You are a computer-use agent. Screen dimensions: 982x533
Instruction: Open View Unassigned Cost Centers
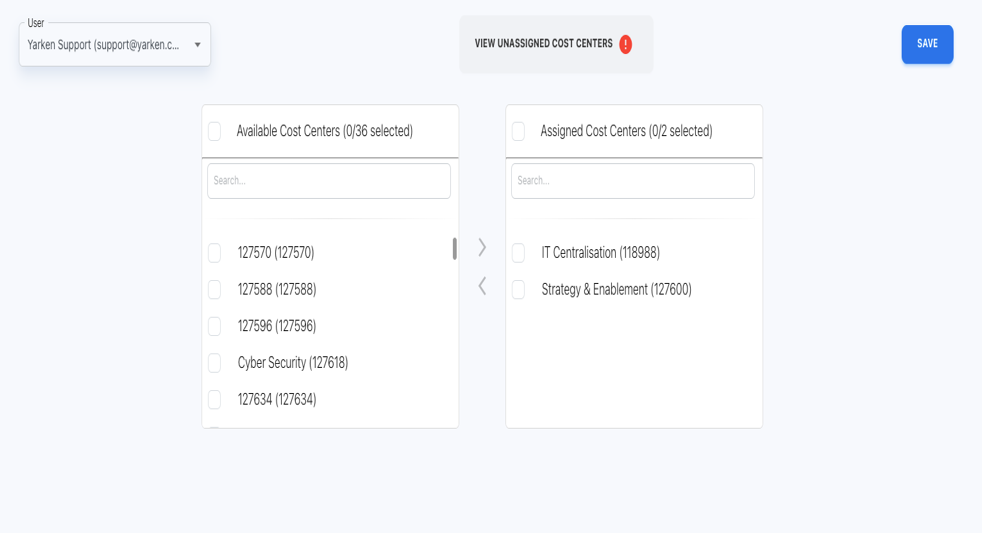[x=543, y=44]
